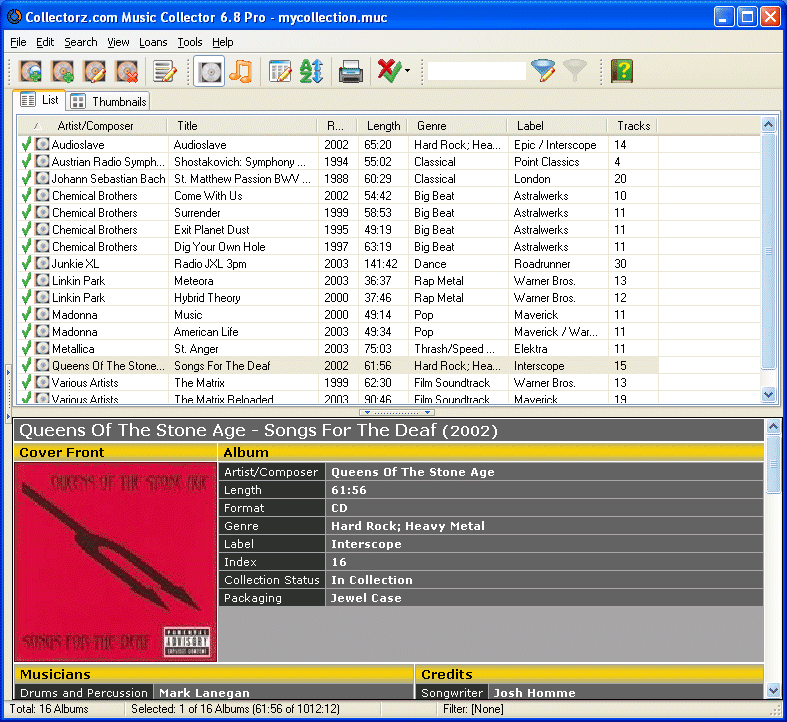This screenshot has height=722, width=787.
Task: Toggle checkmark on Audioslave row
Action: click(x=26, y=145)
